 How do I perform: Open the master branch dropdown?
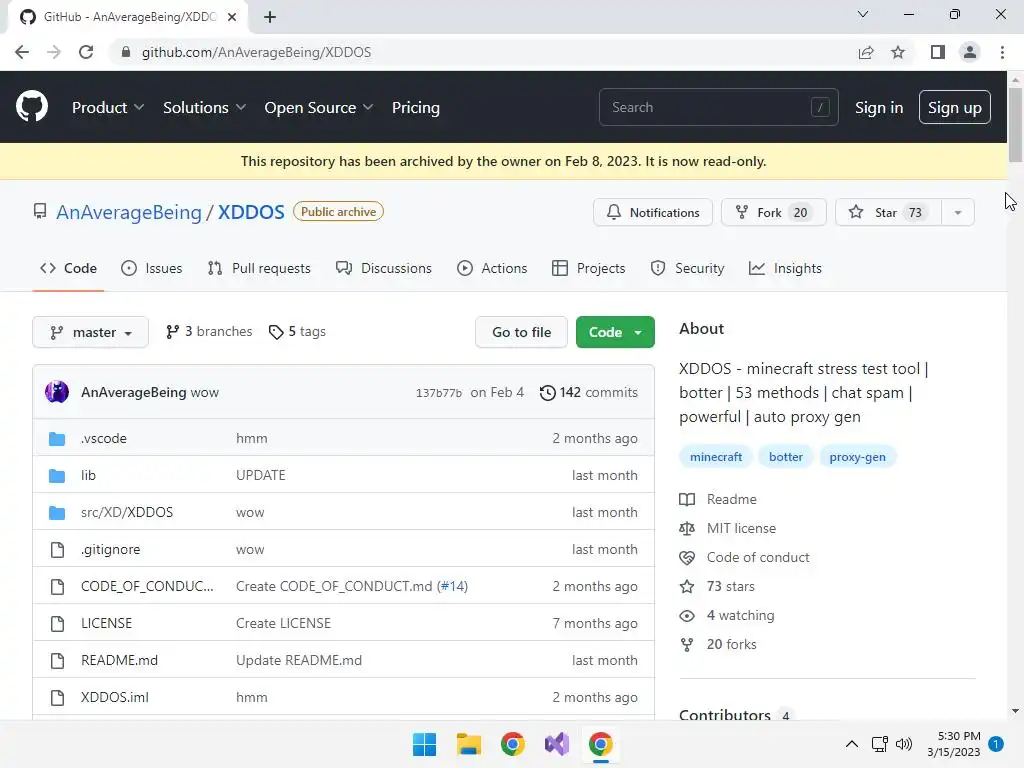(x=90, y=332)
